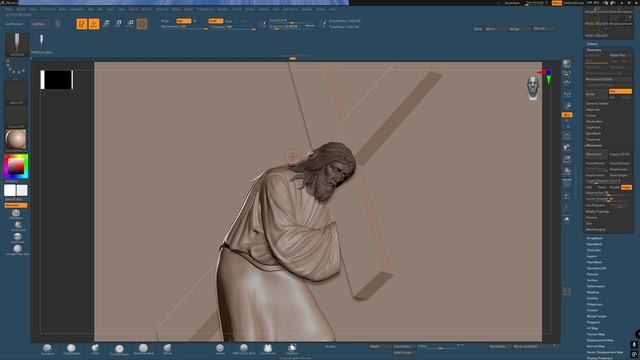
Task: Open the Help menu
Action: [333, 9]
